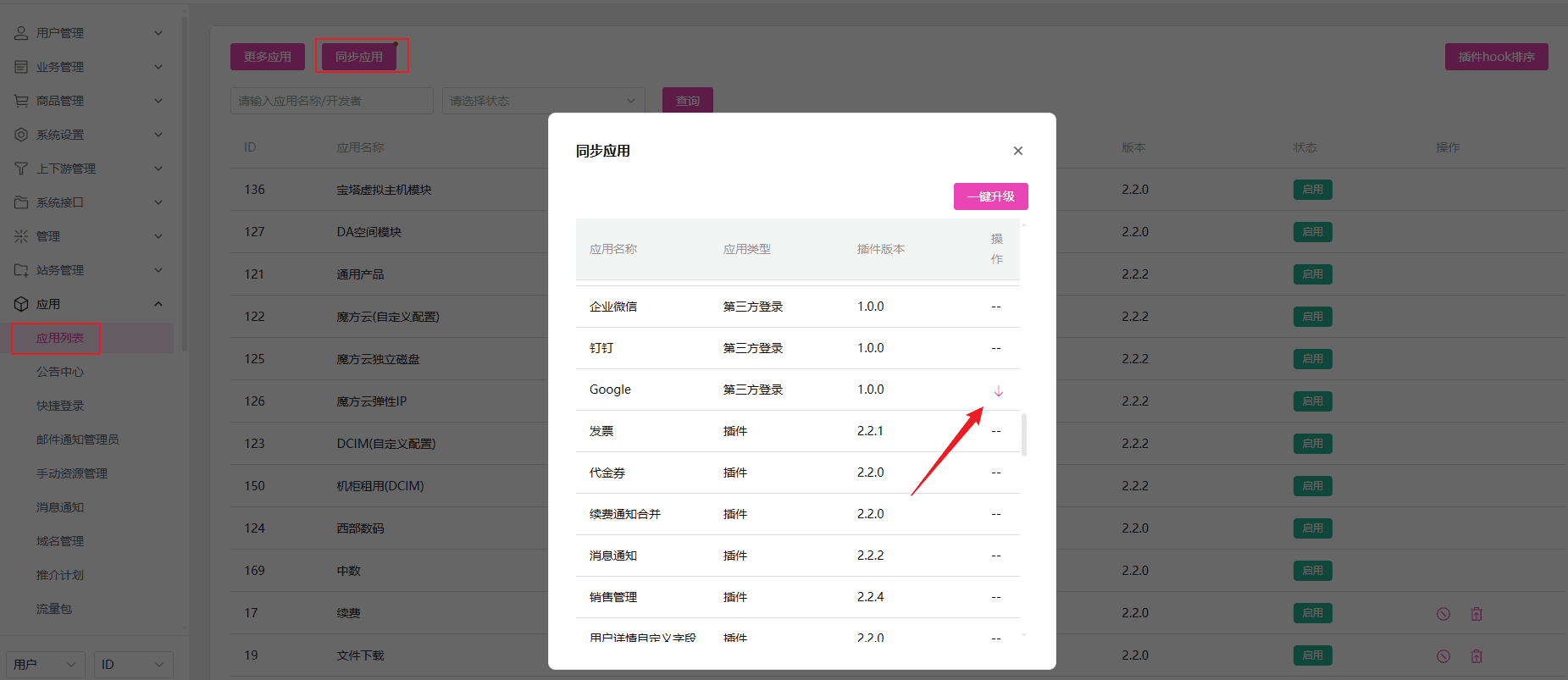
Task: Close the 同步应用 dialog
Action: point(1018,151)
